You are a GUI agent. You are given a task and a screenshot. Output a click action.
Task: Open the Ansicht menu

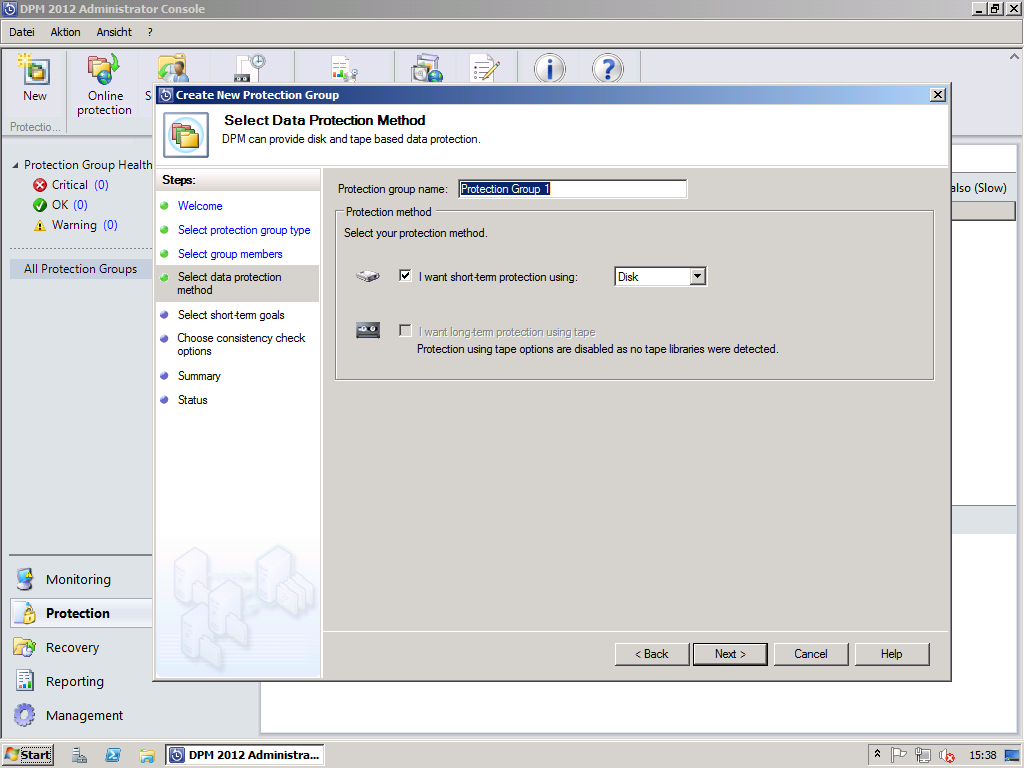coord(114,32)
